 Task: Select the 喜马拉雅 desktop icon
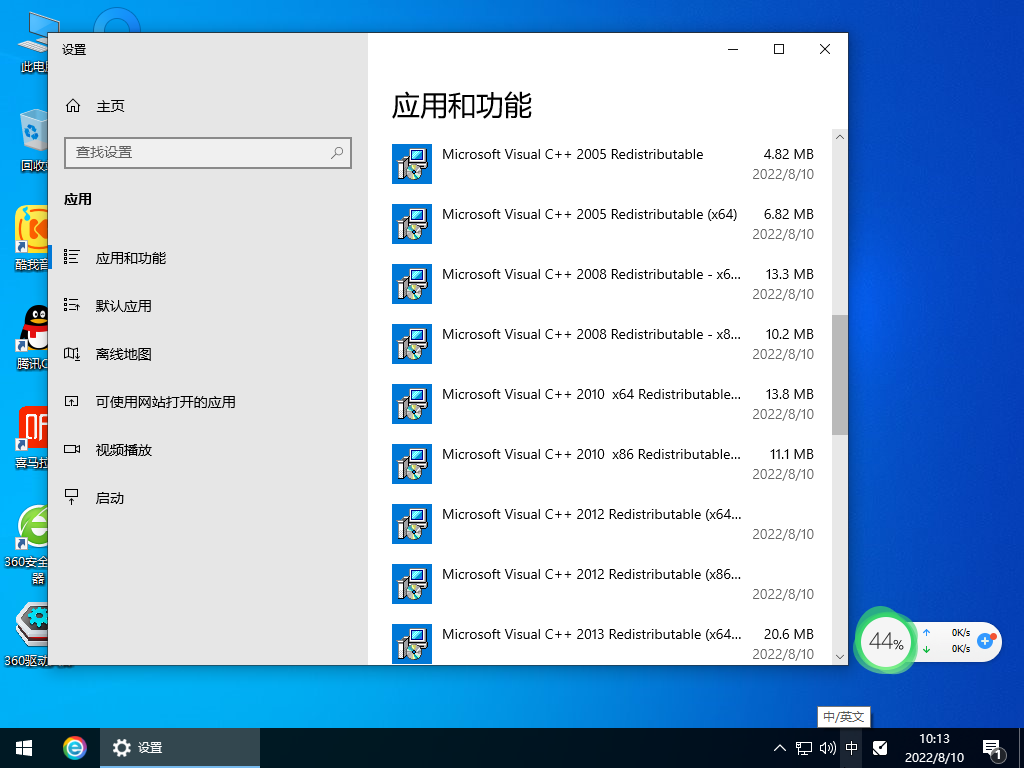tap(31, 438)
